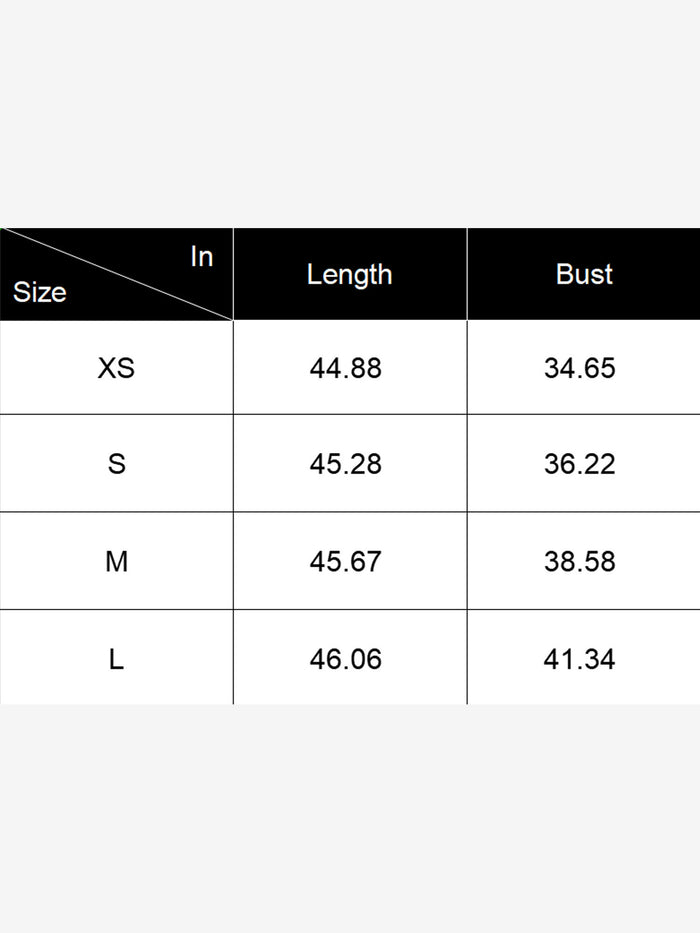Click the "Size" label in header cell
This screenshot has height=933, width=700.
[x=40, y=293]
